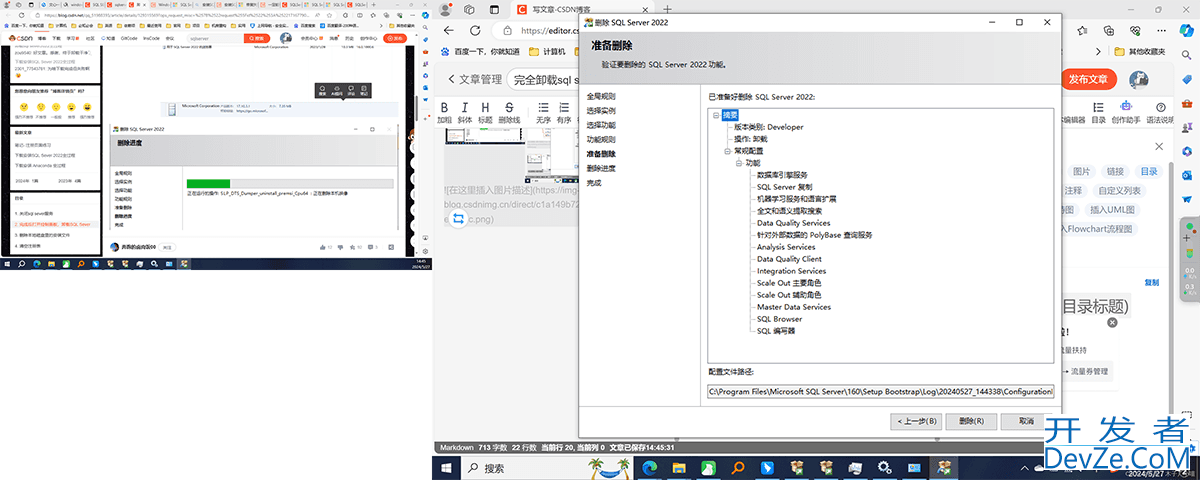
Task: Open the Settings gear icon on taskbar
Action: pyautogui.click(x=885, y=467)
